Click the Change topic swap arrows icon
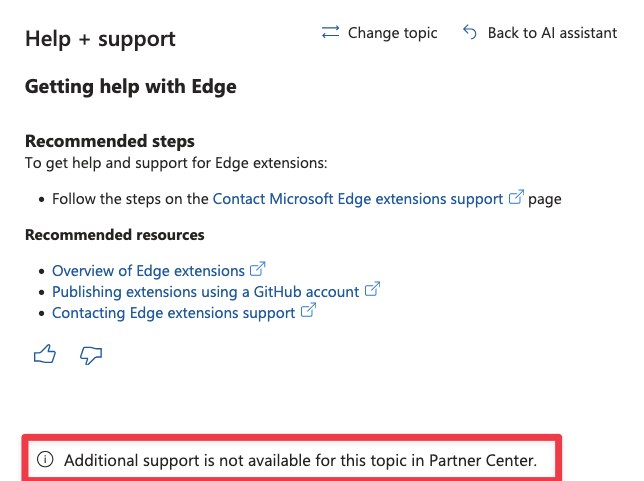This screenshot has height=481, width=644. [x=330, y=32]
